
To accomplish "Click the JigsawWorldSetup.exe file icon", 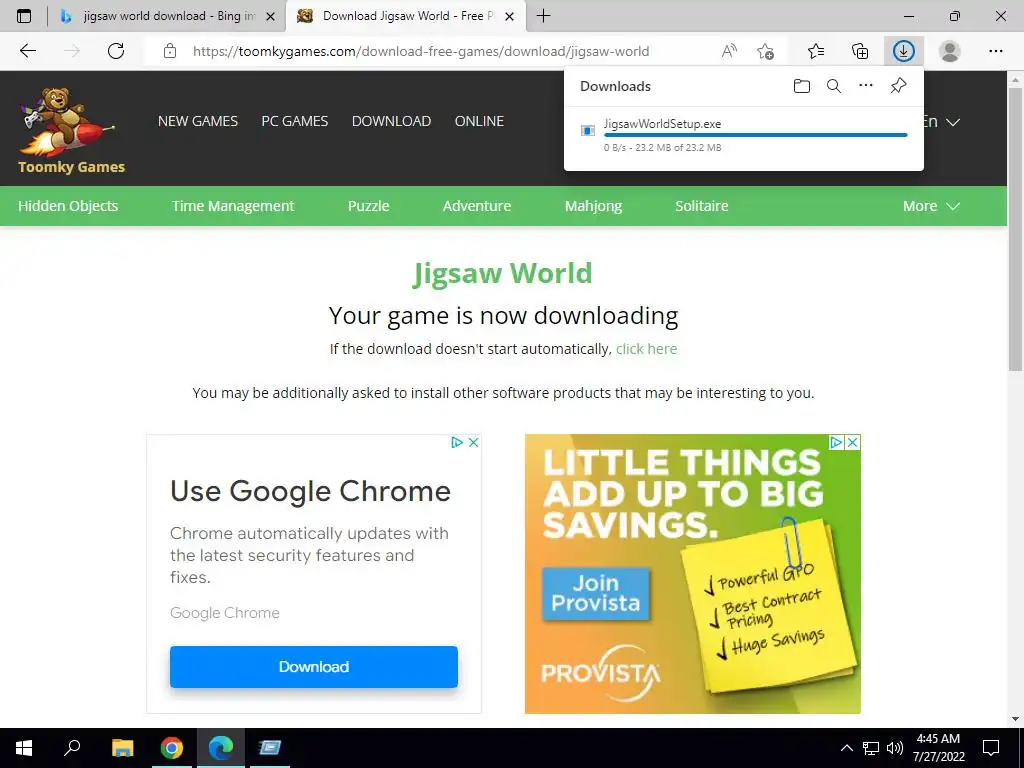I will [x=588, y=131].
